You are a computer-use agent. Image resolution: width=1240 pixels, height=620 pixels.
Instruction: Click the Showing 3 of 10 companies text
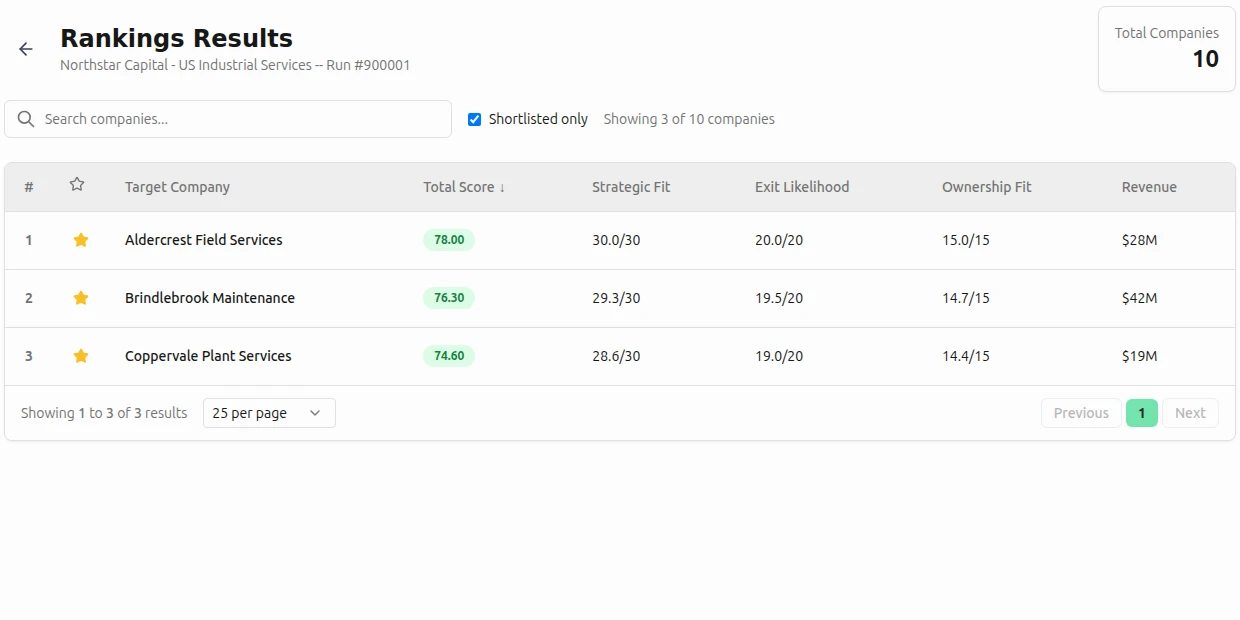tap(689, 119)
